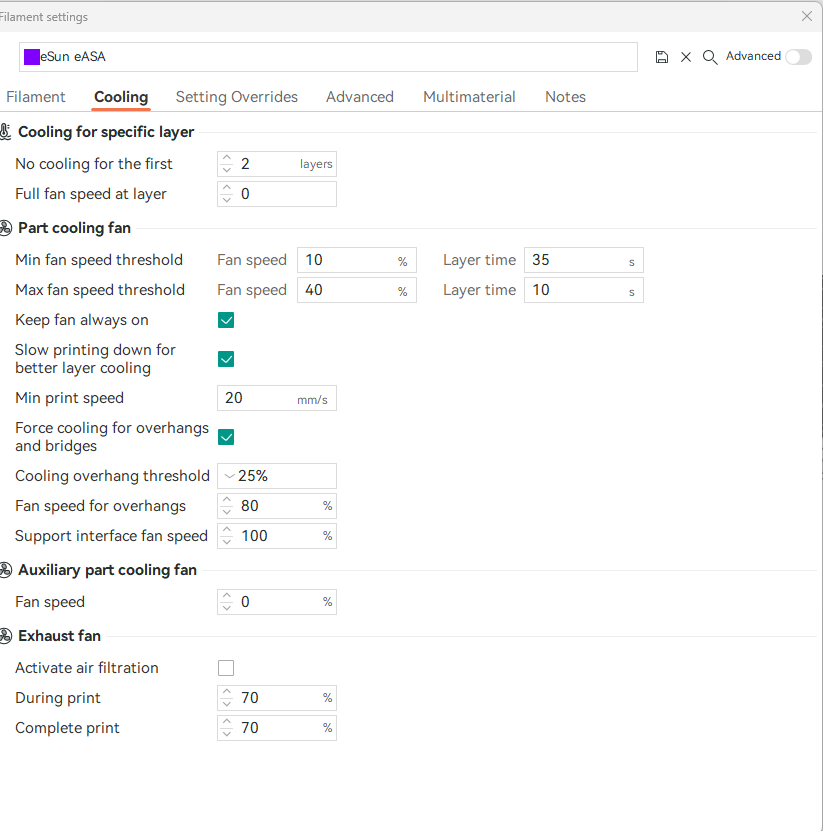Click the delete preset X icon

(x=686, y=57)
